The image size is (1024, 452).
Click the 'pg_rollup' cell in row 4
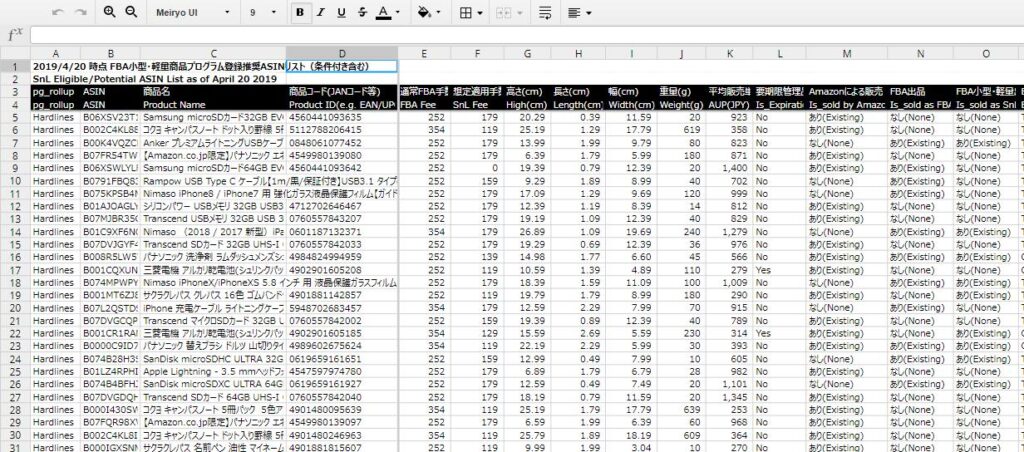[56, 105]
